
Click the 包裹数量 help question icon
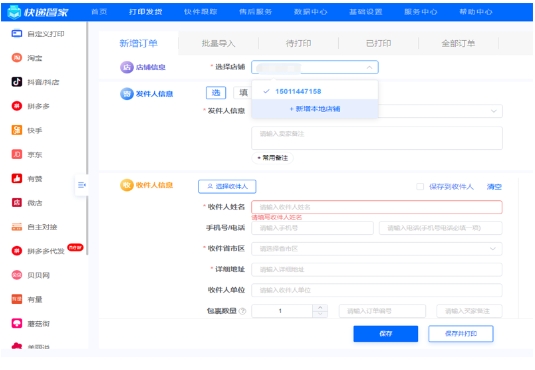242,311
